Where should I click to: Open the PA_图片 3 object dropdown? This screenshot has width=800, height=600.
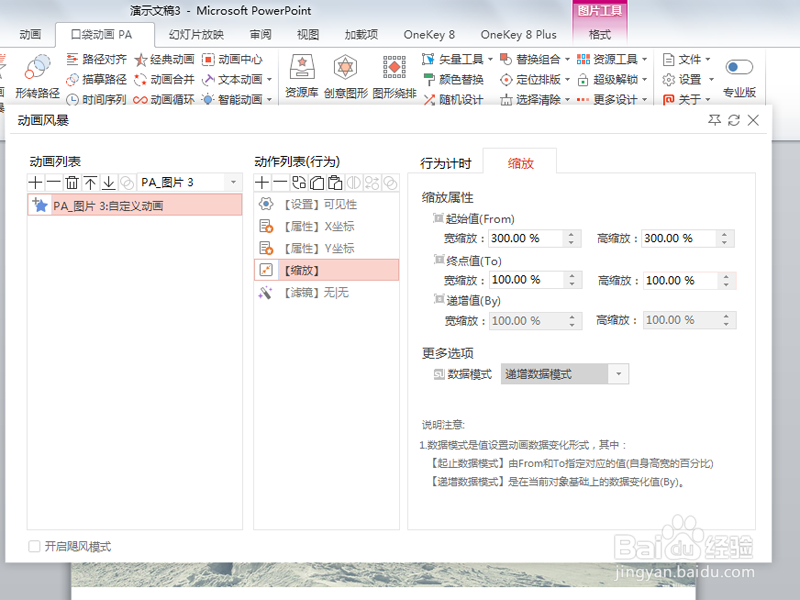[233, 182]
